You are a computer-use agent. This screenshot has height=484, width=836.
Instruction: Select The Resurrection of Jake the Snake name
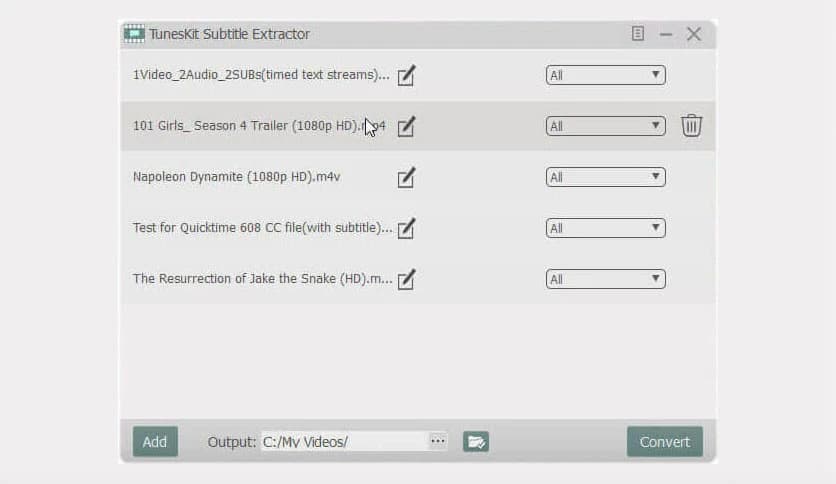coord(262,279)
